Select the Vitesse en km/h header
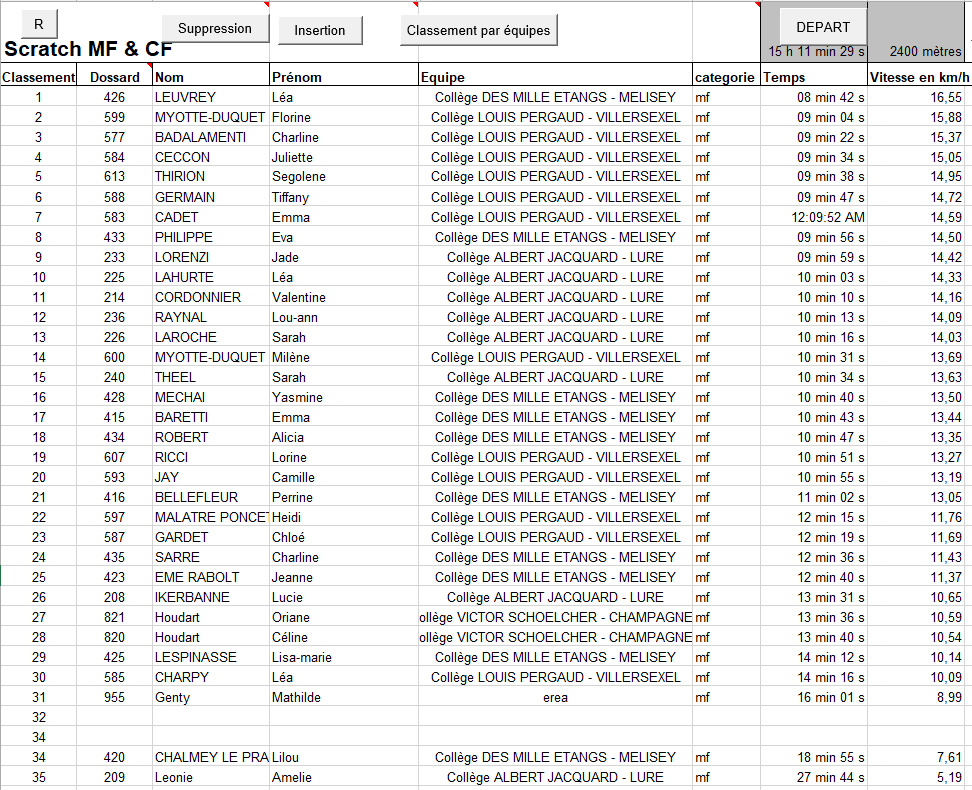The width and height of the screenshot is (972, 790). click(x=919, y=77)
